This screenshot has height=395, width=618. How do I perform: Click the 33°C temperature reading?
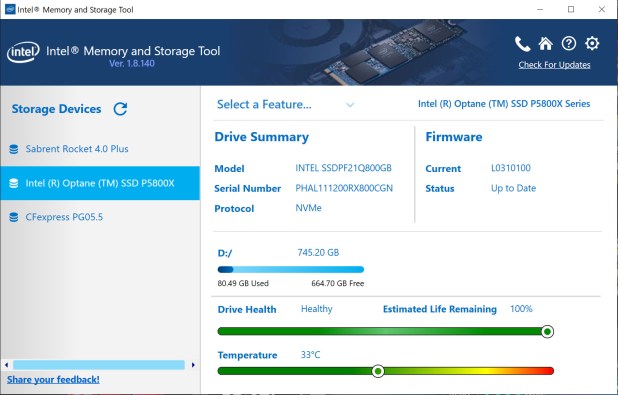pyautogui.click(x=311, y=355)
